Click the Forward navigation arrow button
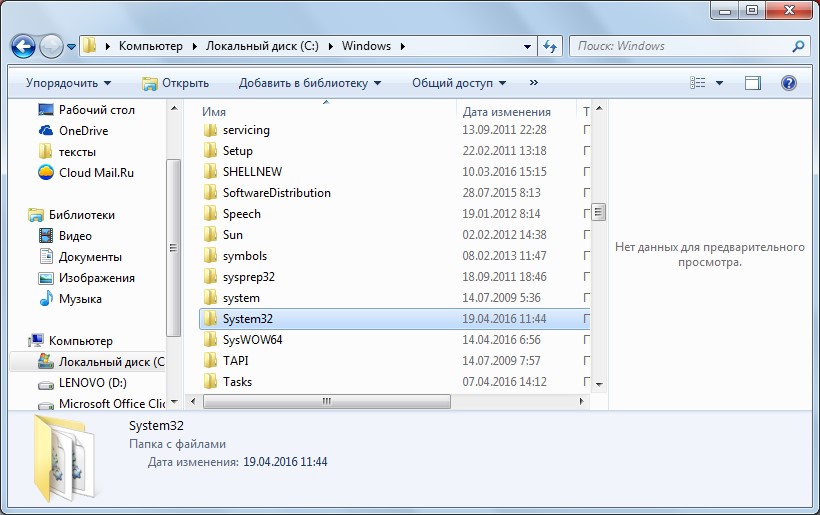This screenshot has width=820, height=515. click(51, 47)
